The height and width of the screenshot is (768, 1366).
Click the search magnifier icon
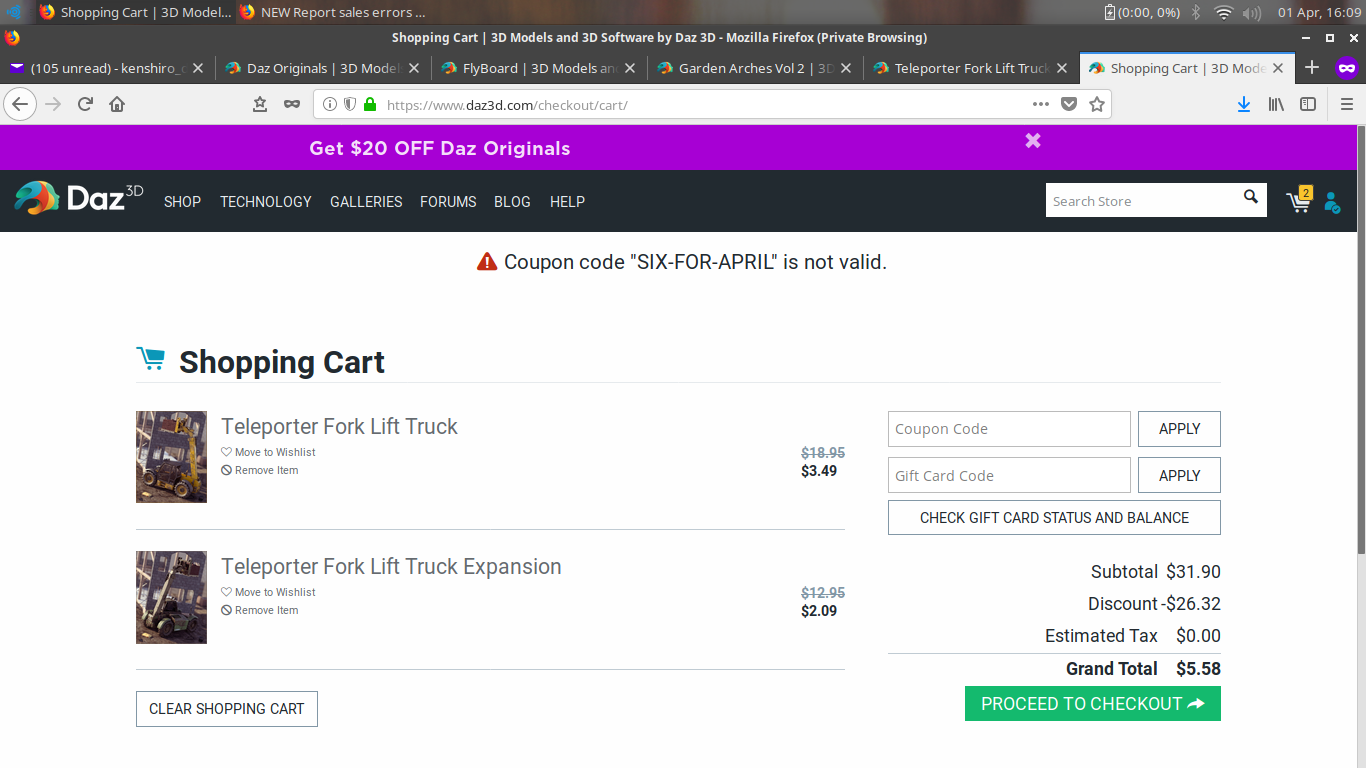point(1250,197)
